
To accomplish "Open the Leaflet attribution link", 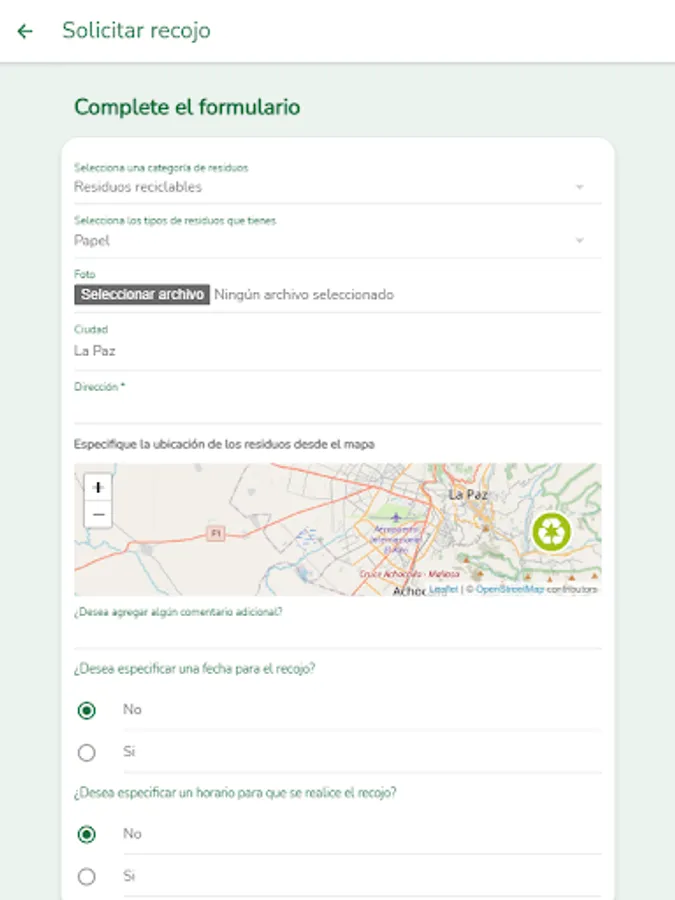I will coord(444,590).
